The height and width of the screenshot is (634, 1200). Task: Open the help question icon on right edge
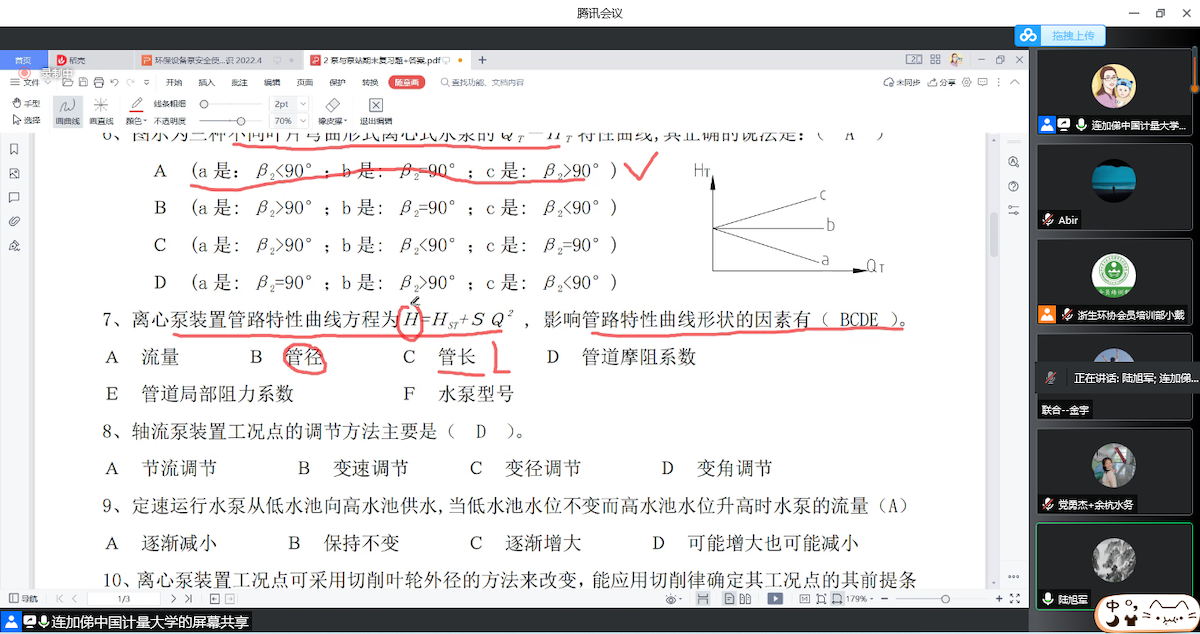click(1014, 186)
